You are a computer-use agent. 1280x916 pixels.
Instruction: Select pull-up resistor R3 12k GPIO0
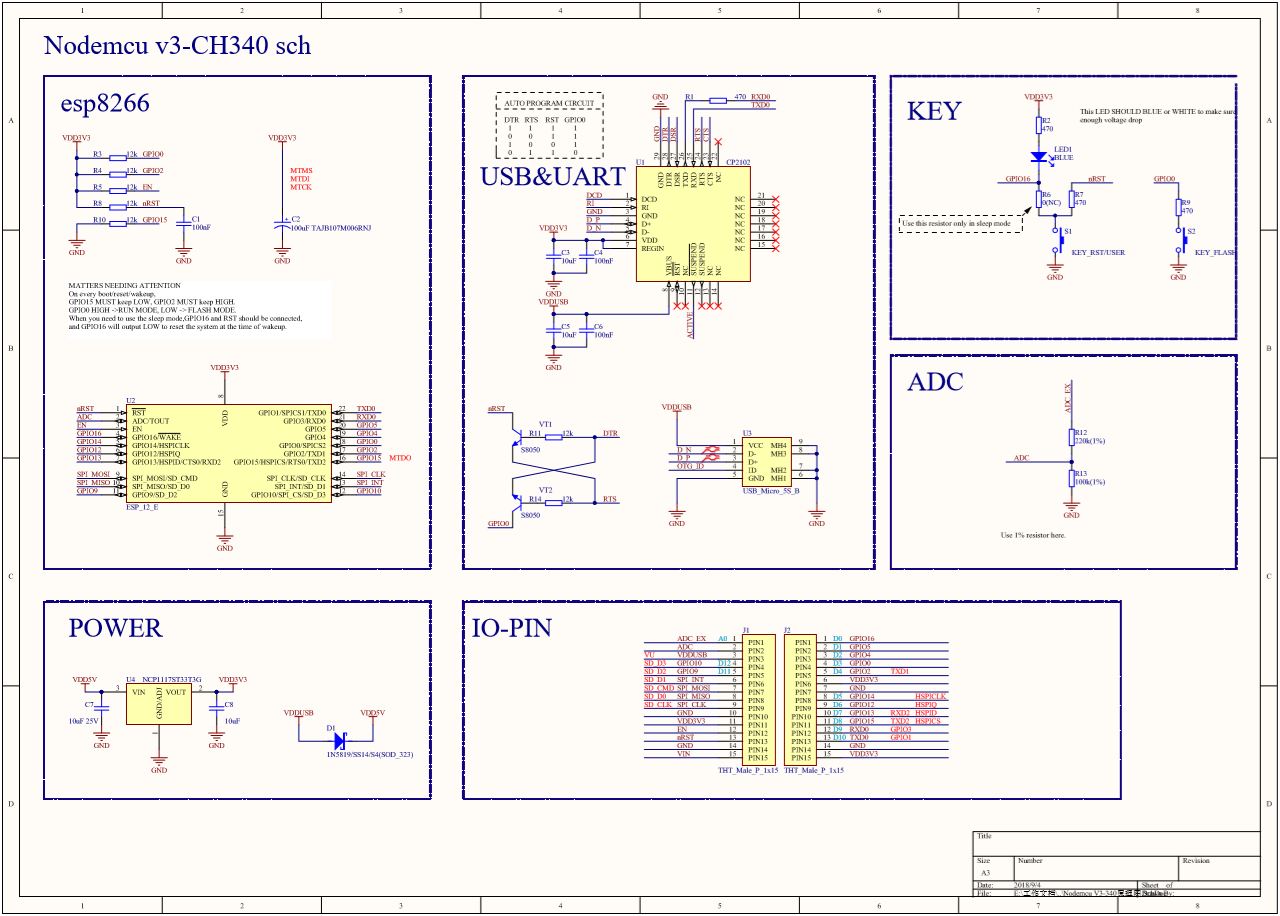118,156
